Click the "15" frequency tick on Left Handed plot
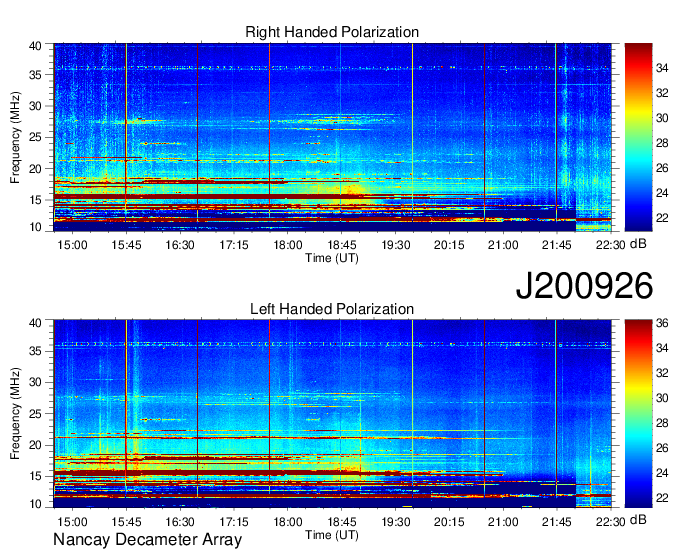Image resolution: width=680 pixels, height=552 pixels. pos(35,477)
